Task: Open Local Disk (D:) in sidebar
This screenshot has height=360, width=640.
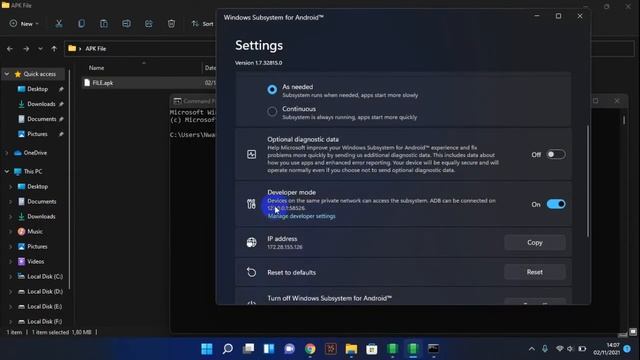Action: (44, 292)
